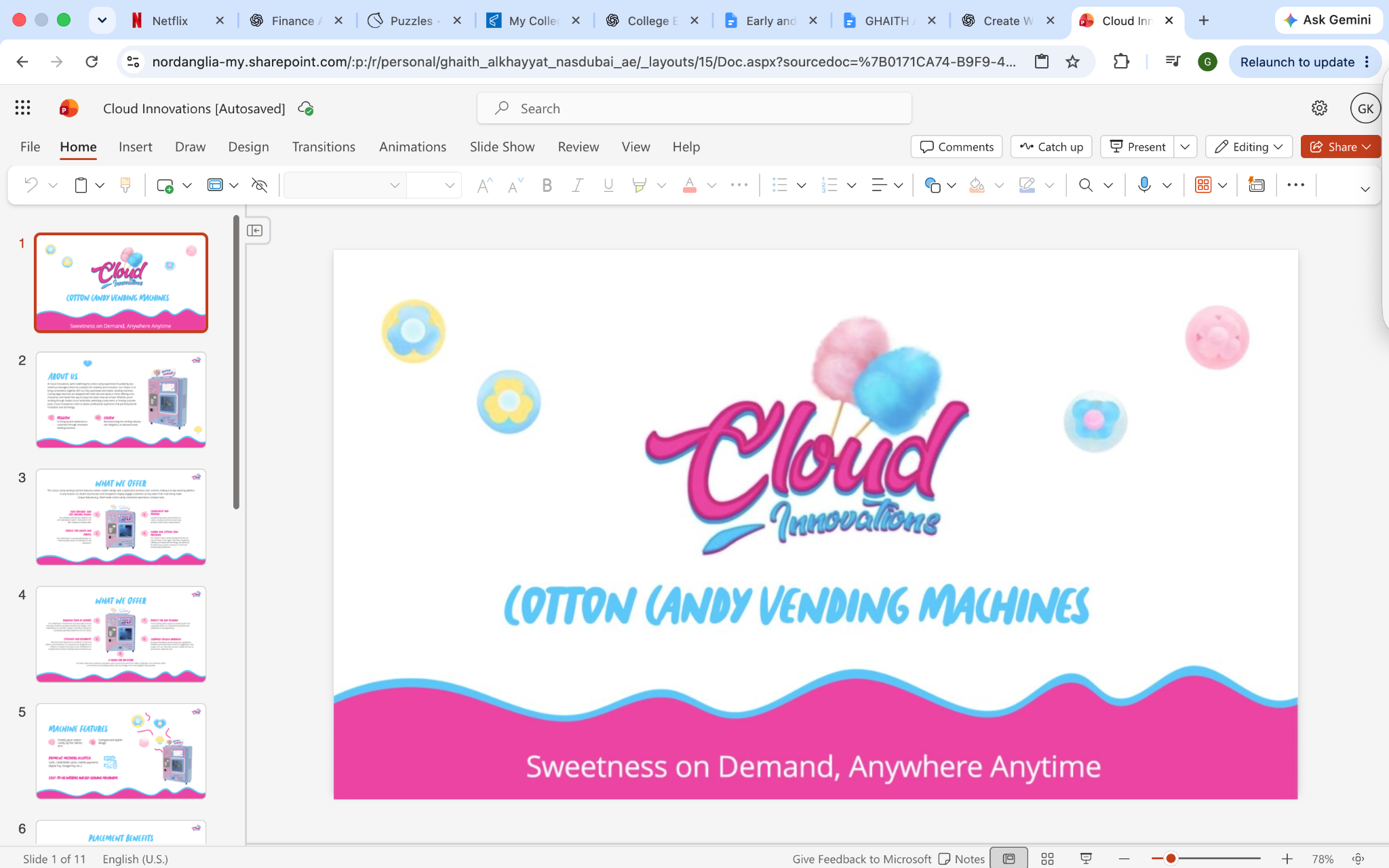This screenshot has width=1389, height=868.
Task: Open more ribbon commands ellipsis
Action: [1295, 185]
